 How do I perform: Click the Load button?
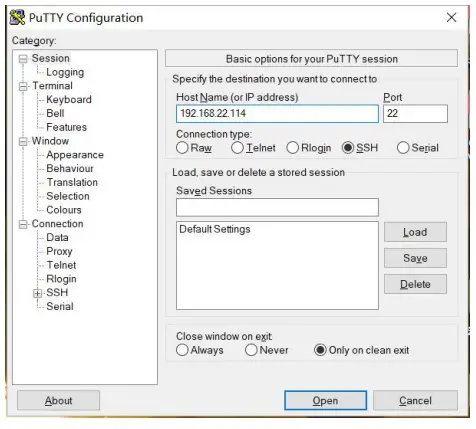[x=415, y=232]
